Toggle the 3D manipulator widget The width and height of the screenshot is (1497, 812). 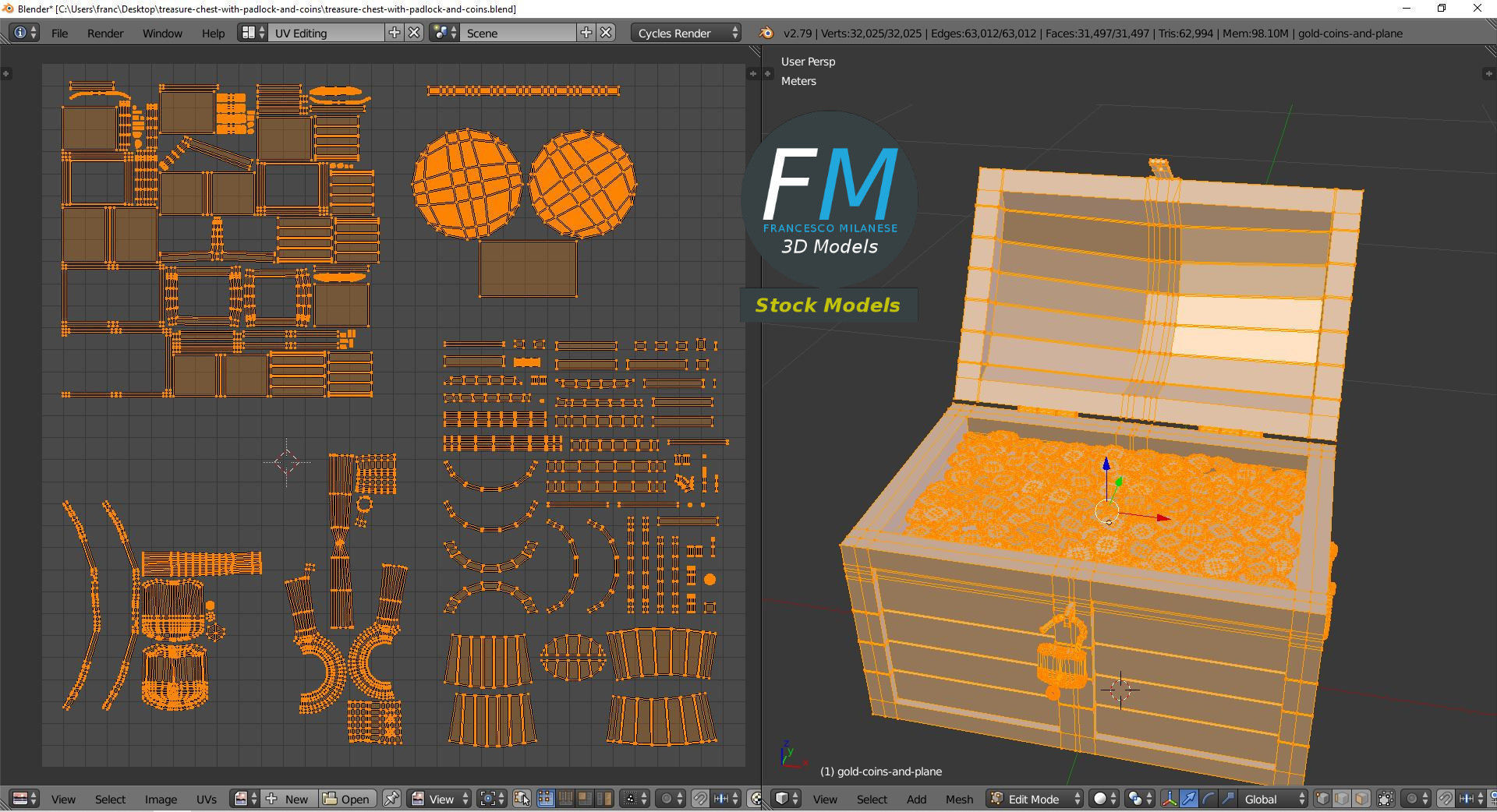coord(1170,799)
